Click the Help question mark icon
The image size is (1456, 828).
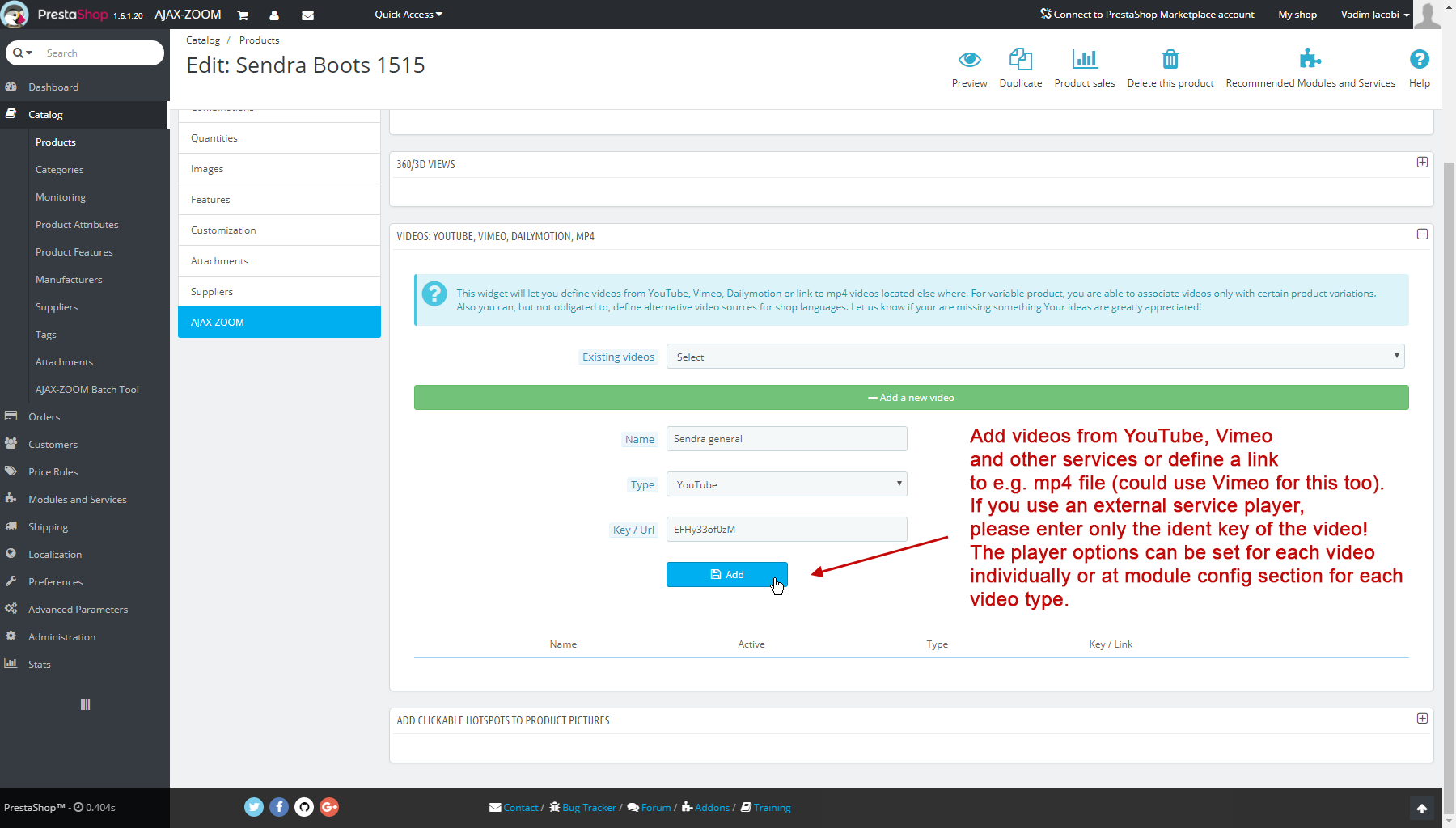1419,59
